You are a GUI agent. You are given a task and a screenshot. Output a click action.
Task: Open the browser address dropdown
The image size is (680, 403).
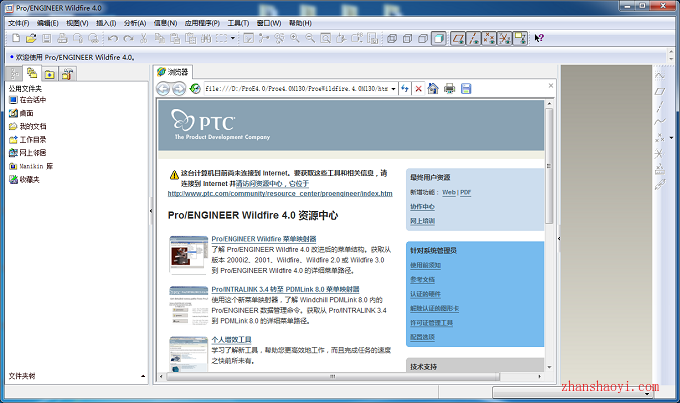tap(393, 89)
